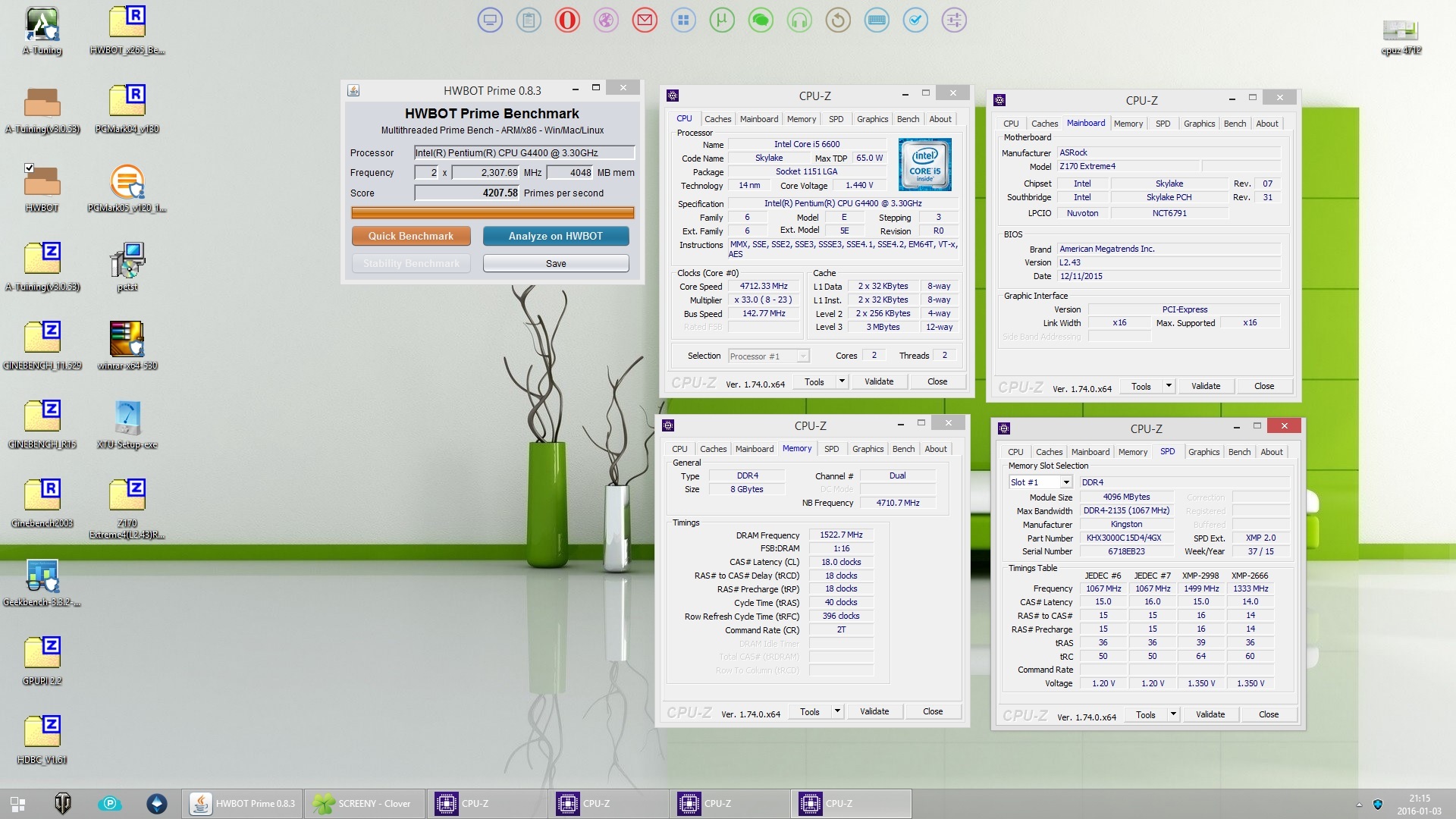Select the CINEBENCH_11.529 archive icon
This screenshot has width=1456, height=819.
point(42,347)
